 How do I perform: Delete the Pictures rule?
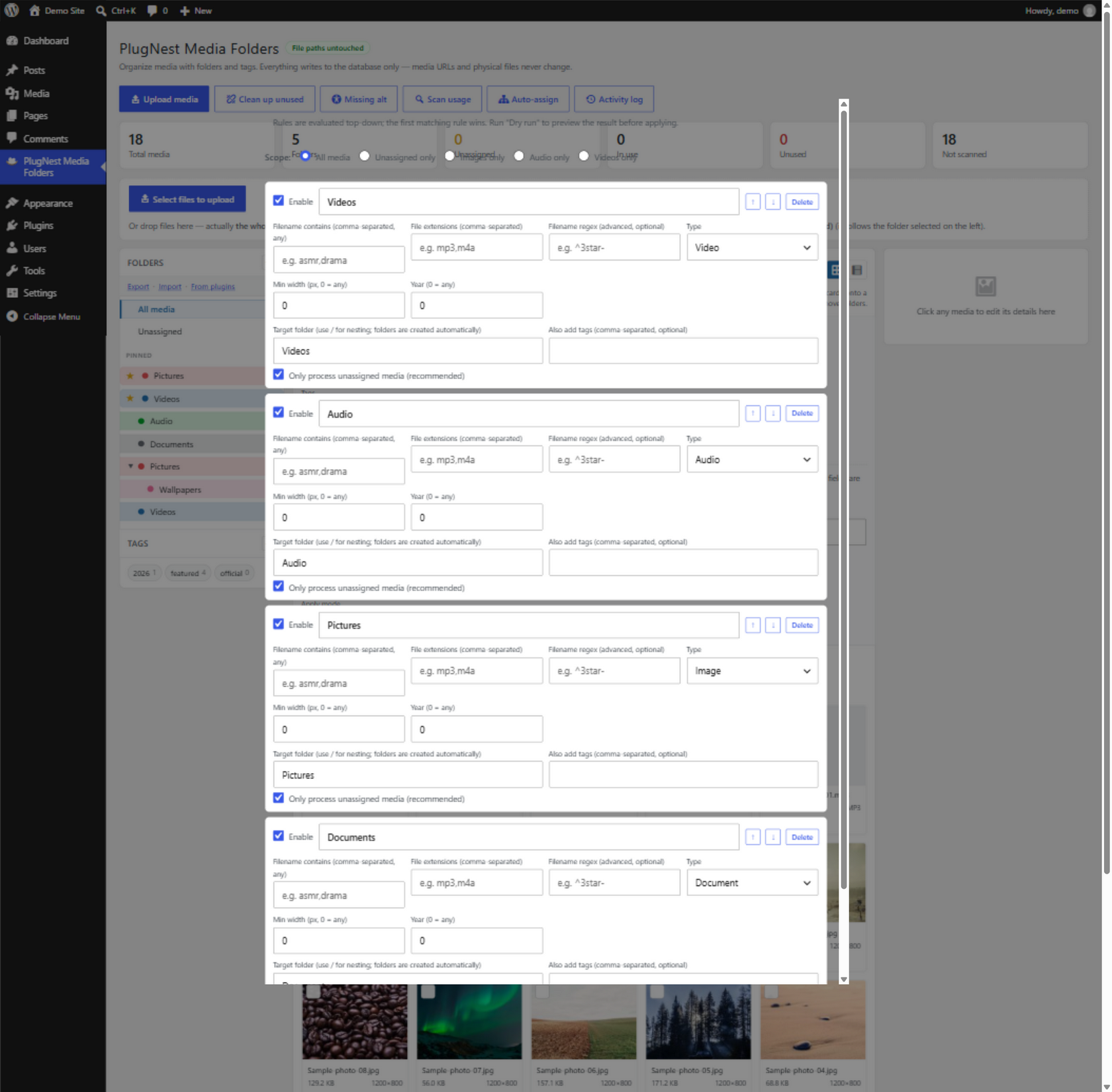[802, 625]
